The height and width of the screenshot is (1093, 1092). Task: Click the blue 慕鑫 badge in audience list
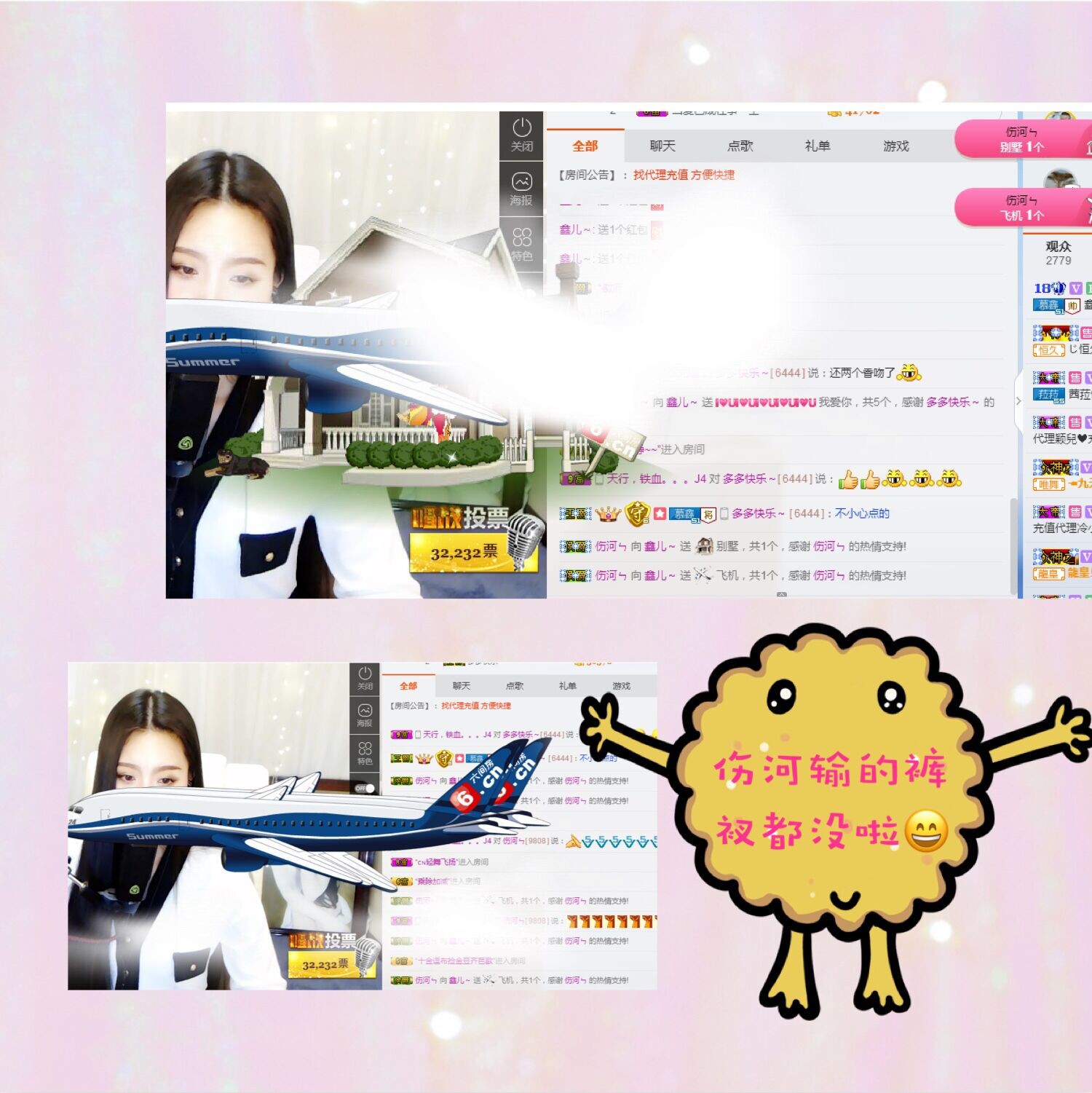pos(1049,305)
